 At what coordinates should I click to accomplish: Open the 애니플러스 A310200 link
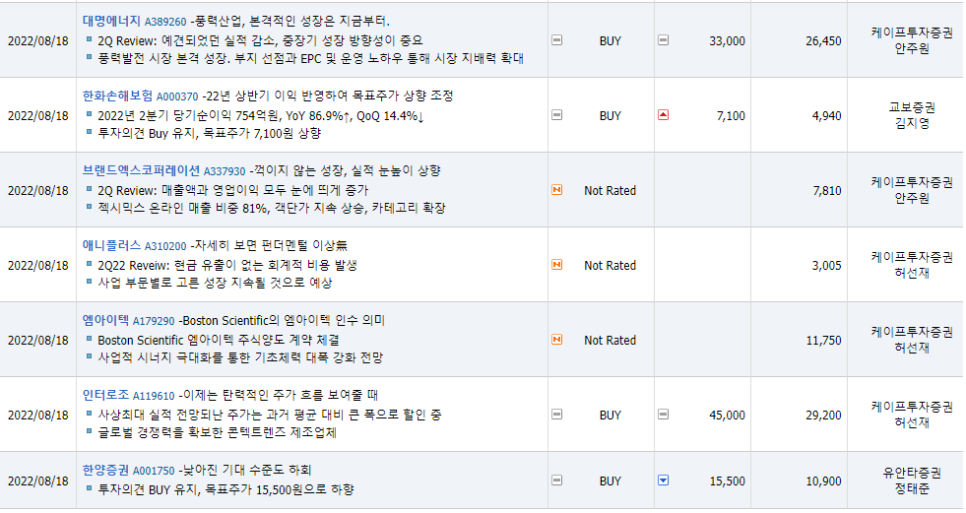(x=134, y=246)
